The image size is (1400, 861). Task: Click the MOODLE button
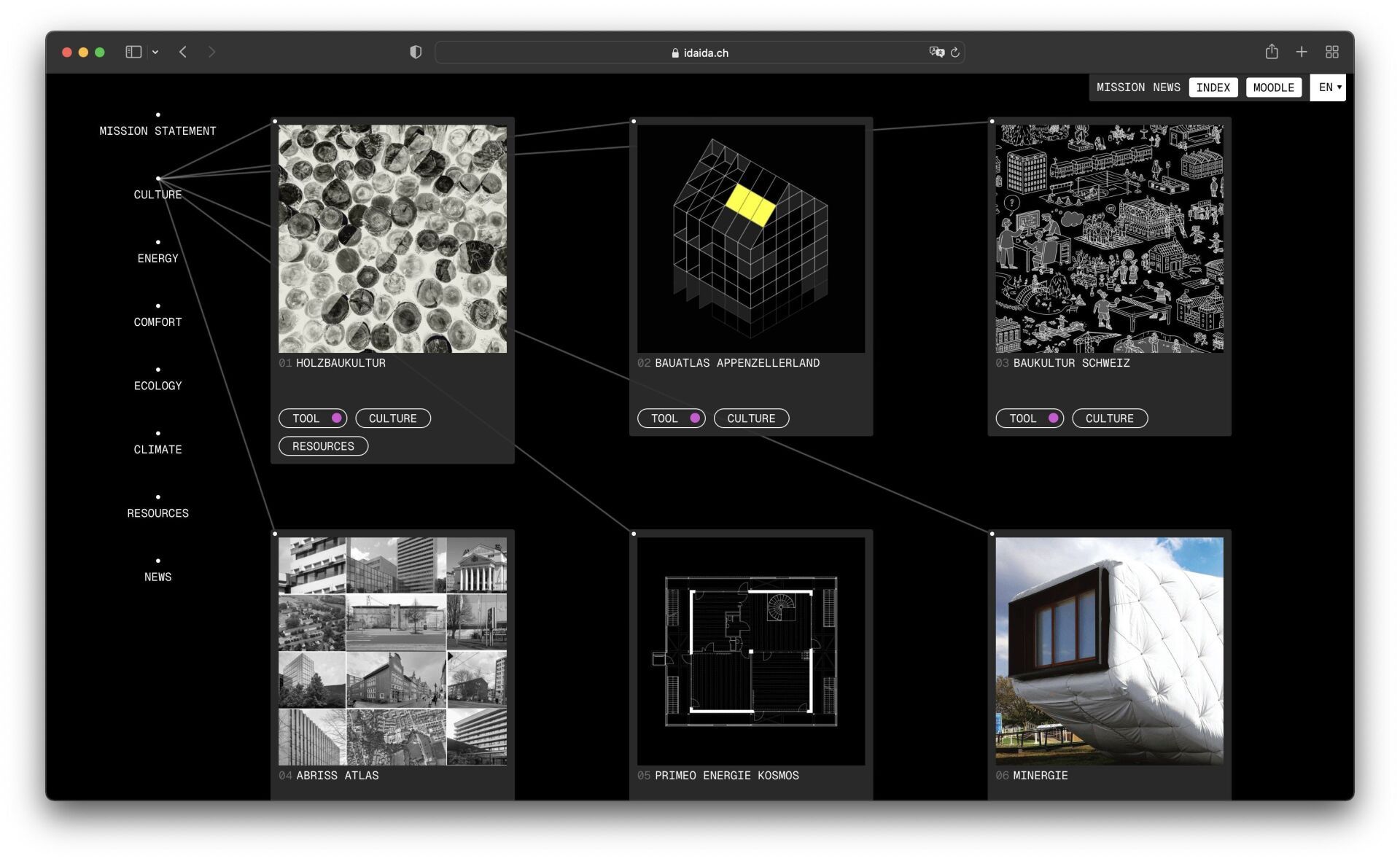tap(1273, 87)
